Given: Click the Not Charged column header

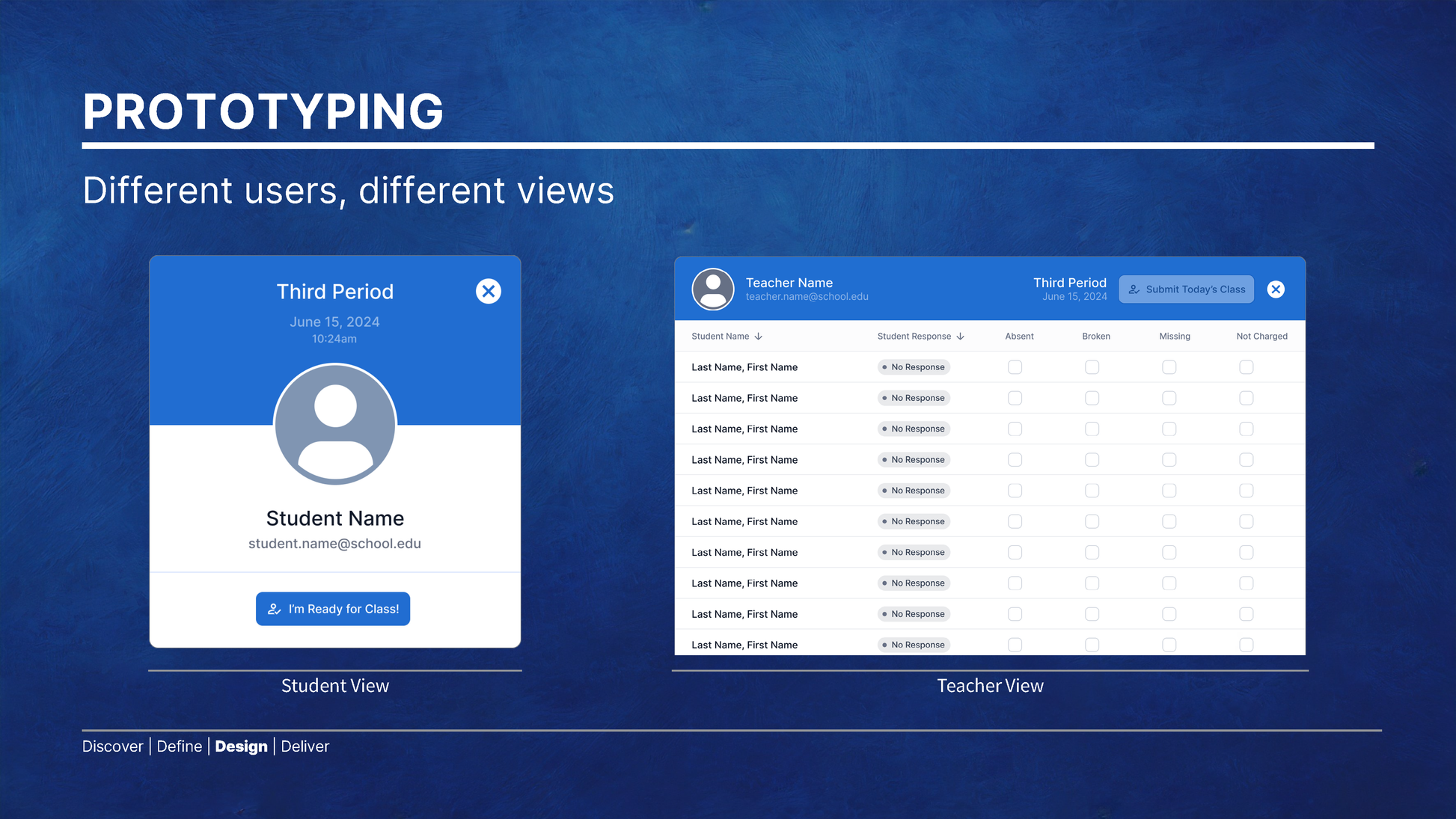Looking at the screenshot, I should click(x=1261, y=337).
